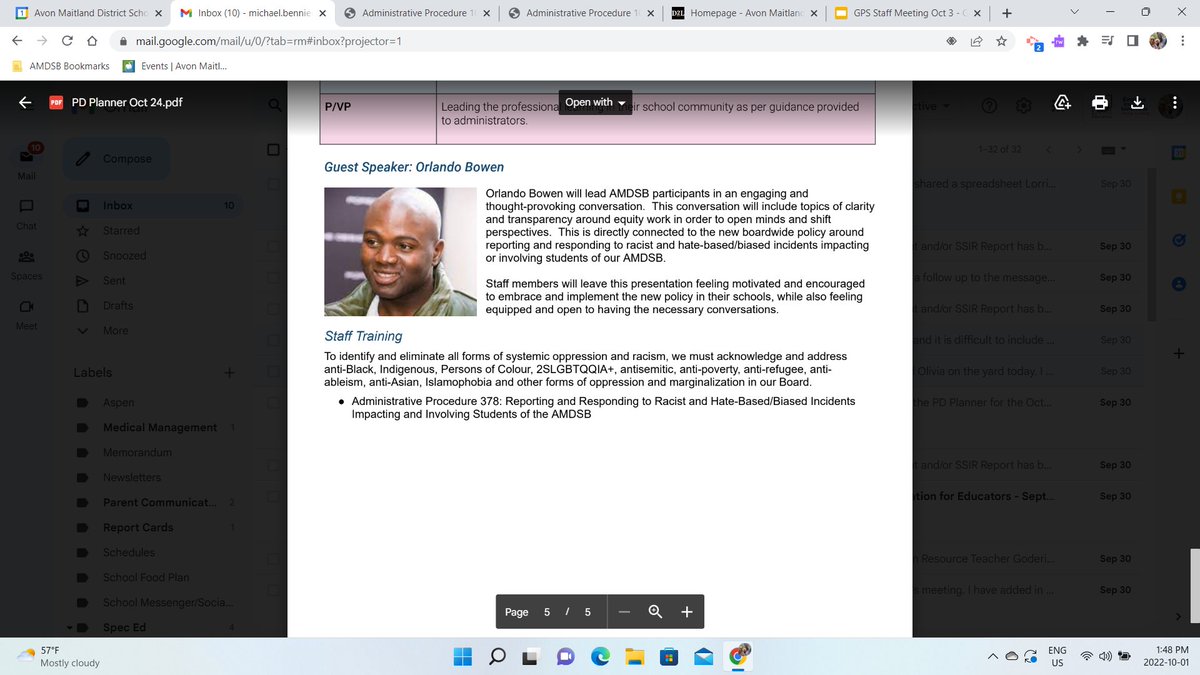Screen dimensions: 1200x675
Task: Open the 'Open with' dropdown
Action: point(596,102)
